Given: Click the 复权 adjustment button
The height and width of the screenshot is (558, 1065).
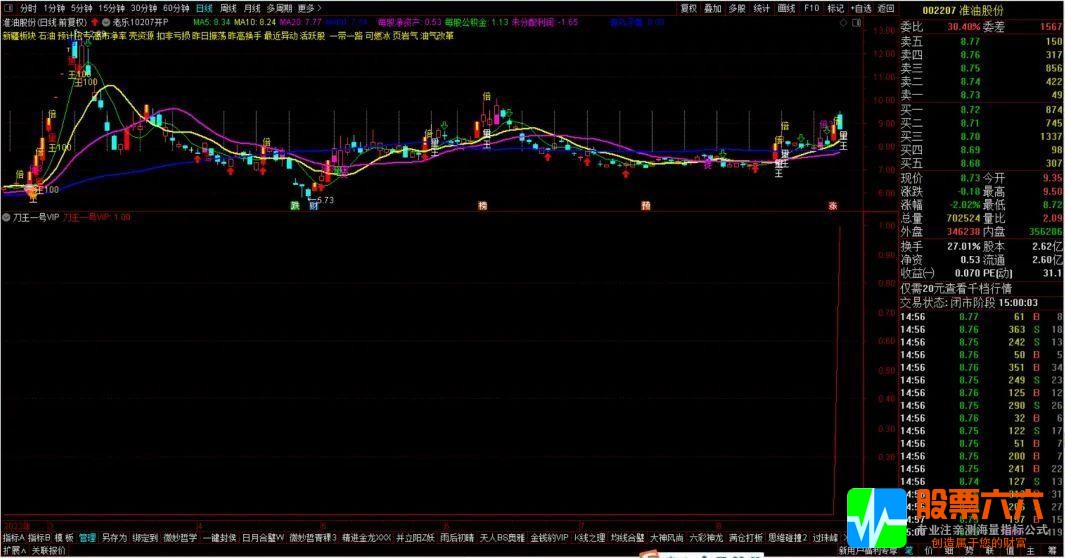Looking at the screenshot, I should point(689,9).
